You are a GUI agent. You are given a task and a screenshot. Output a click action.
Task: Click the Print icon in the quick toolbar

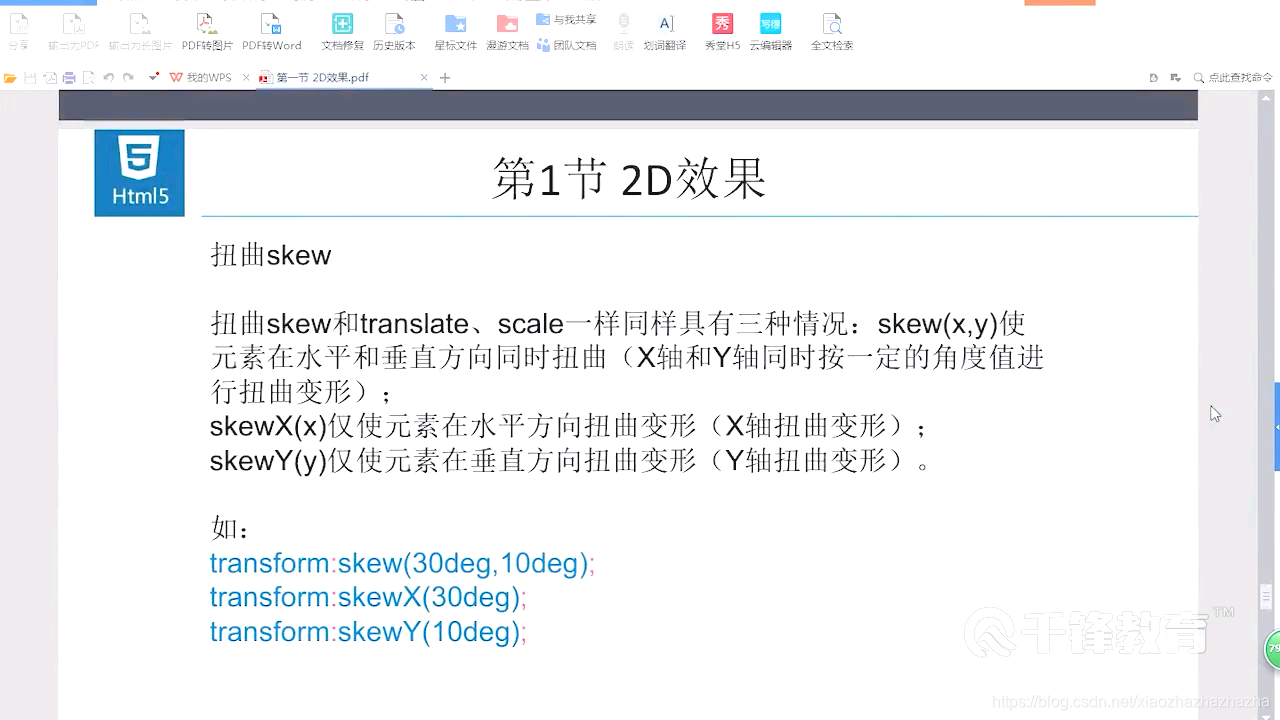[68, 76]
